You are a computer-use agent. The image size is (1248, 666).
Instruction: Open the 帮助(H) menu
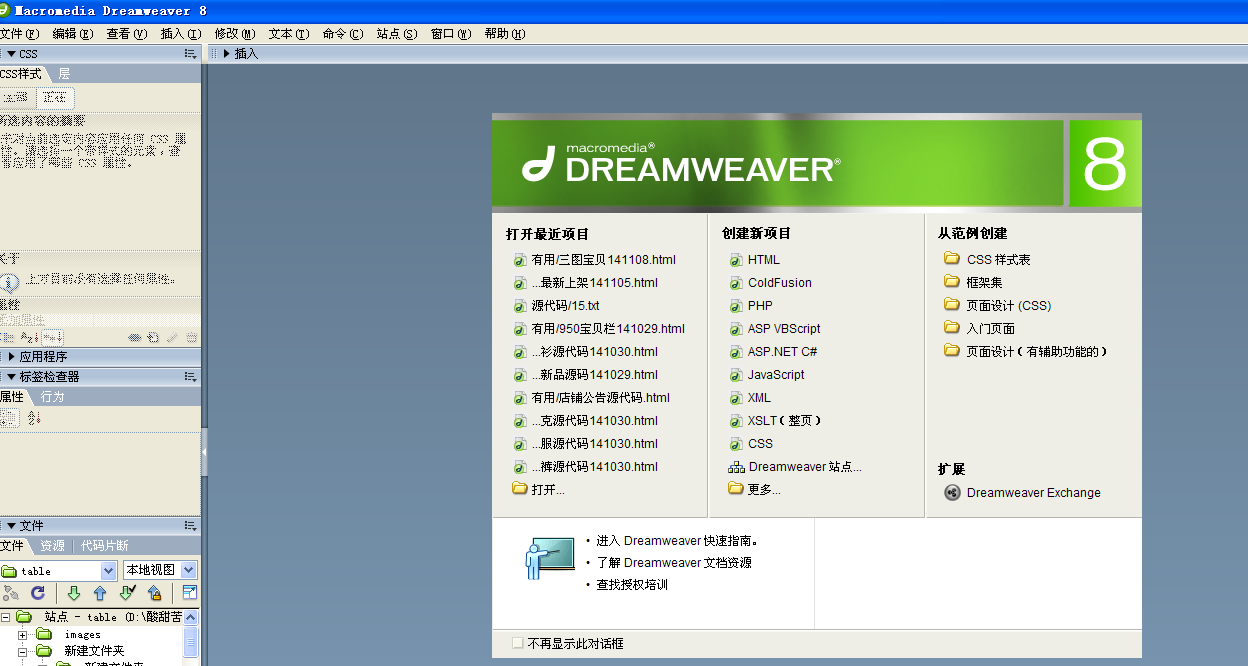pos(505,34)
